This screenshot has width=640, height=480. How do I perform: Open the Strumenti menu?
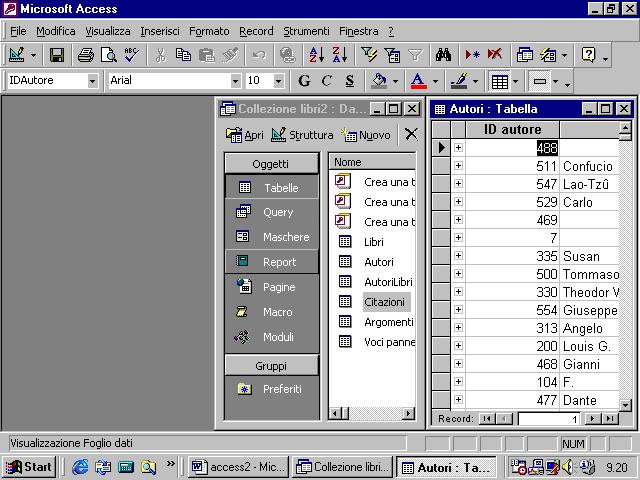tap(305, 31)
